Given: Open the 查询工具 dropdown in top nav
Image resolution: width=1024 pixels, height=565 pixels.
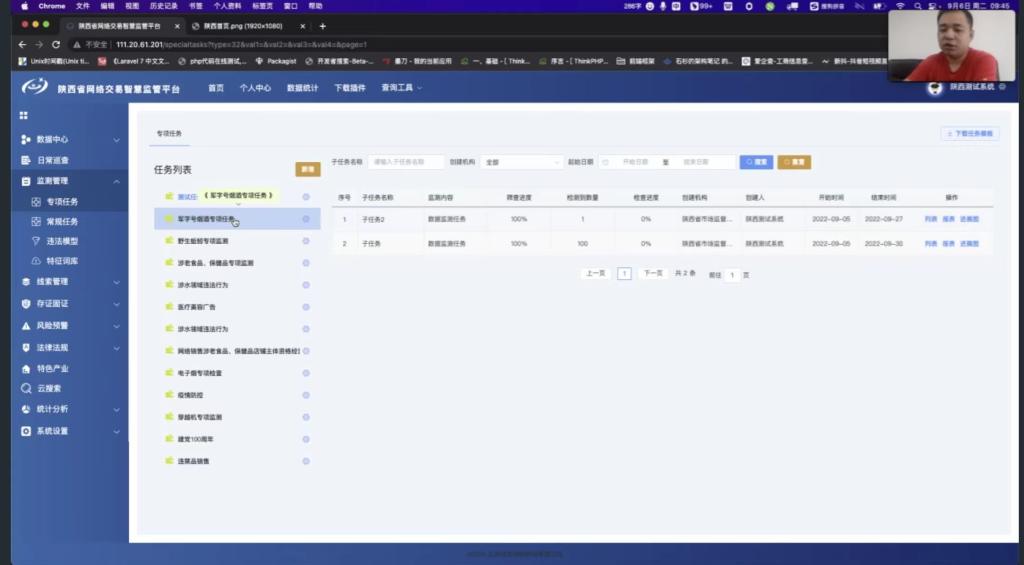Looking at the screenshot, I should point(401,88).
